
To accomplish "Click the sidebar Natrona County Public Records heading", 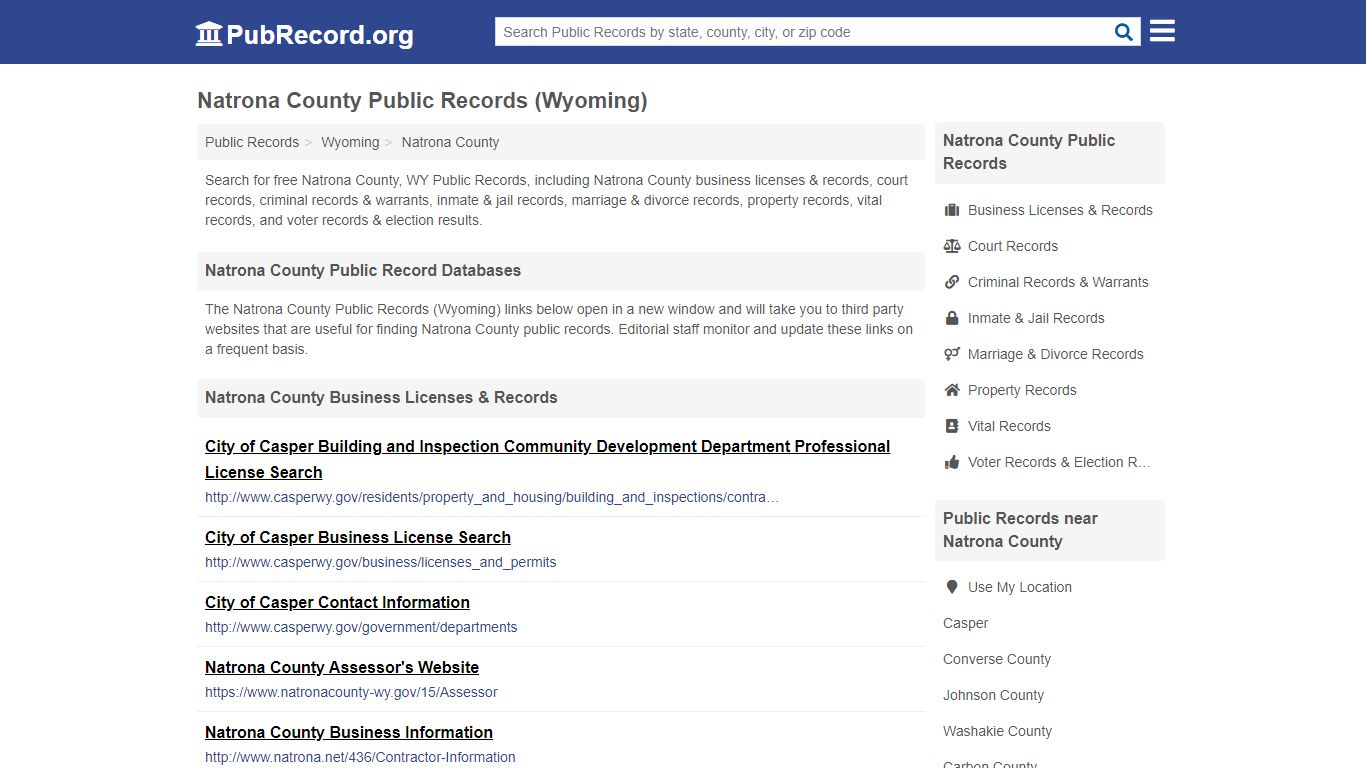I will coord(1029,152).
